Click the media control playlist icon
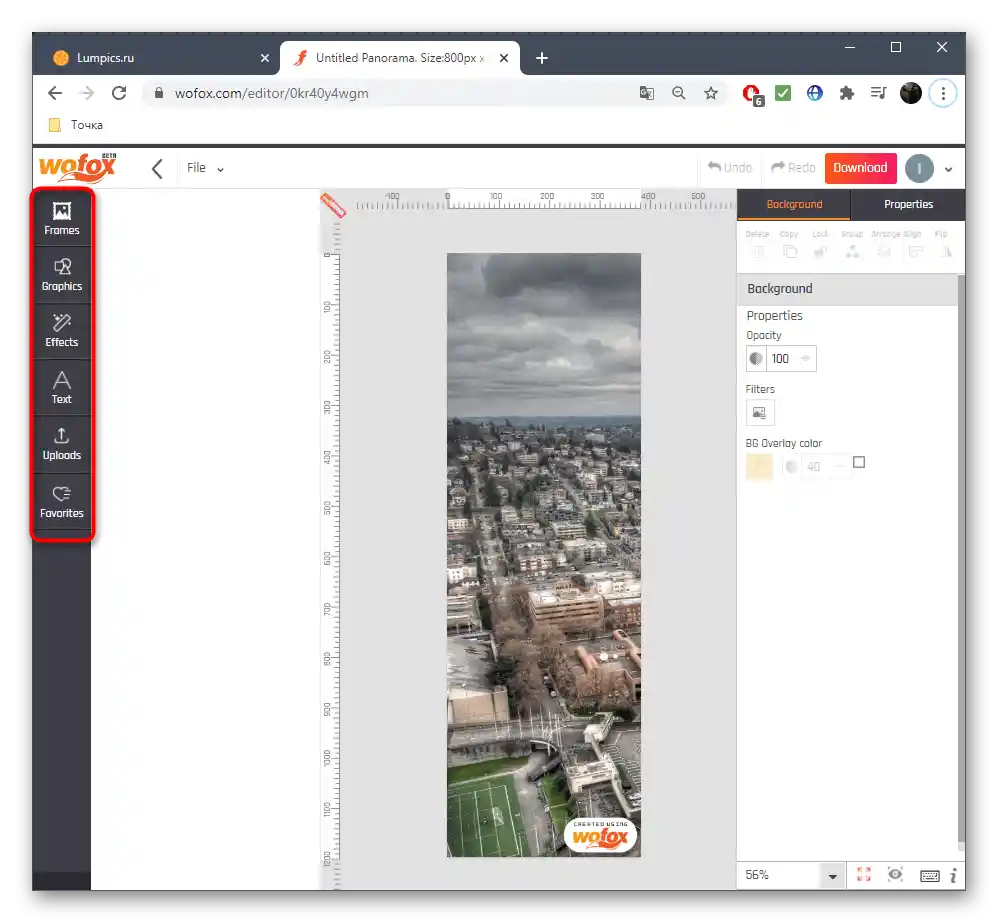 878,94
